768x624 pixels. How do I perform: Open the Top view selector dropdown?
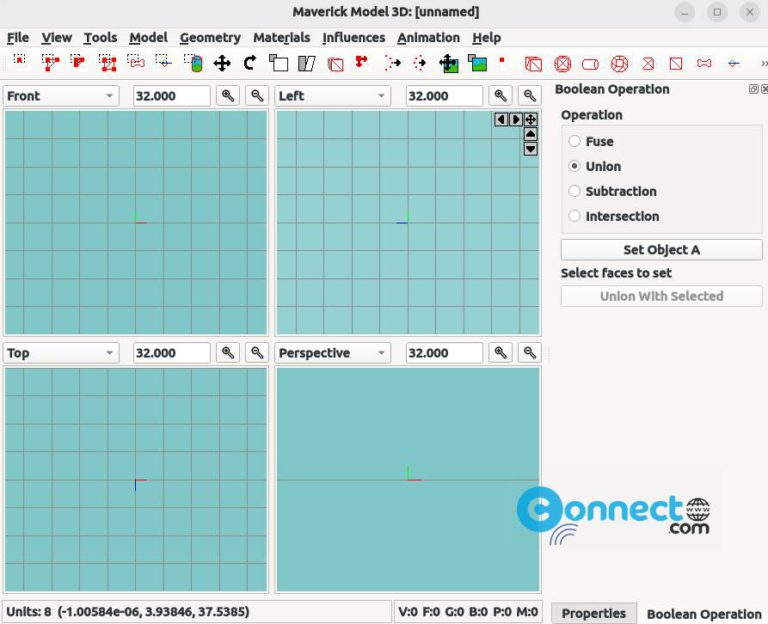pyautogui.click(x=61, y=353)
